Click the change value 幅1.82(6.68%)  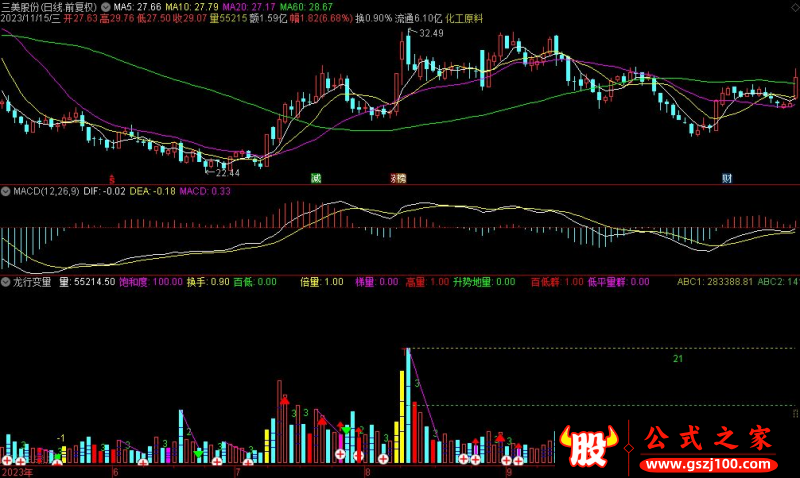[x=321, y=18]
